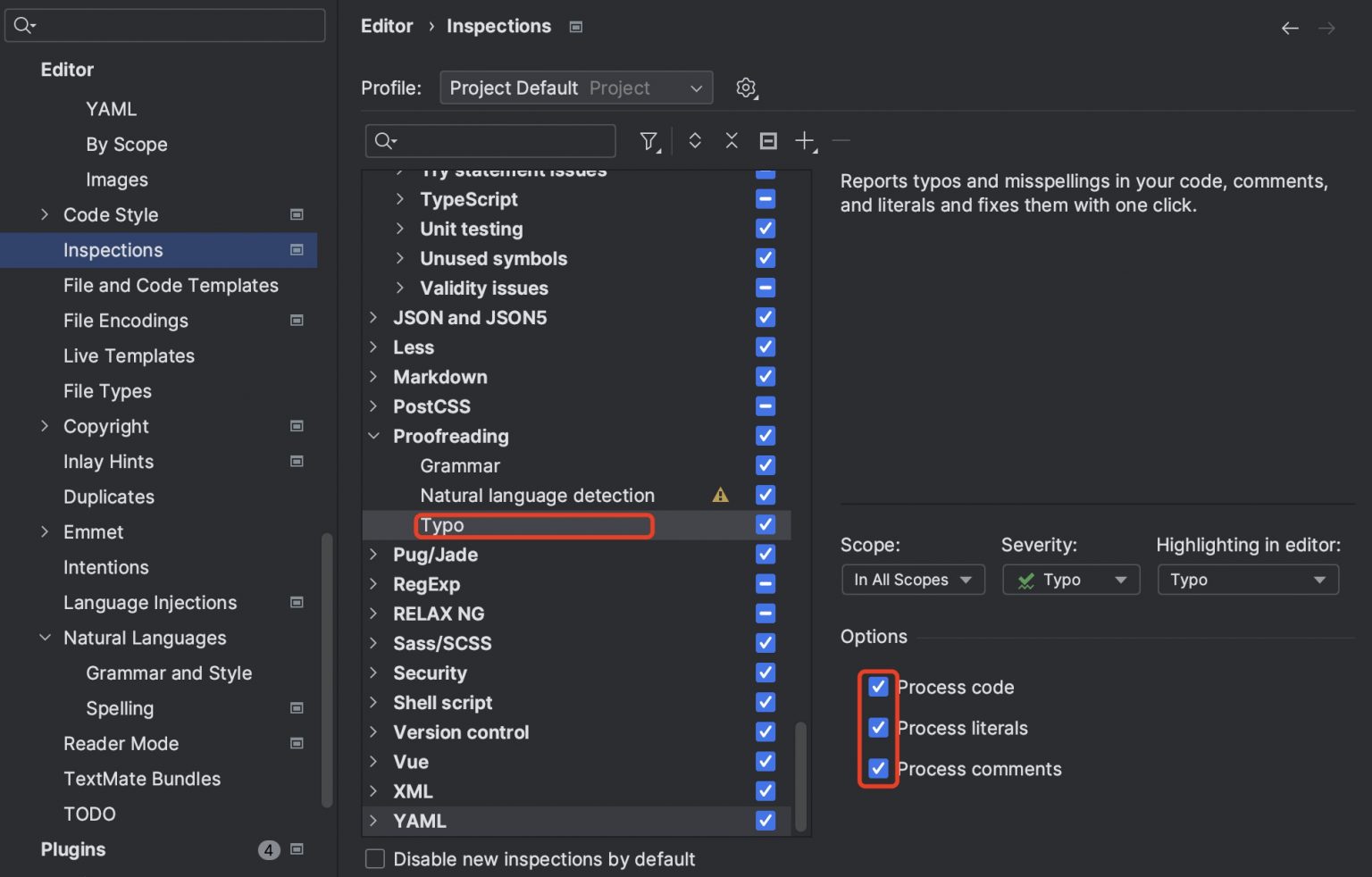
Task: Expand the JSON and JSON5 group
Action: [x=373, y=317]
